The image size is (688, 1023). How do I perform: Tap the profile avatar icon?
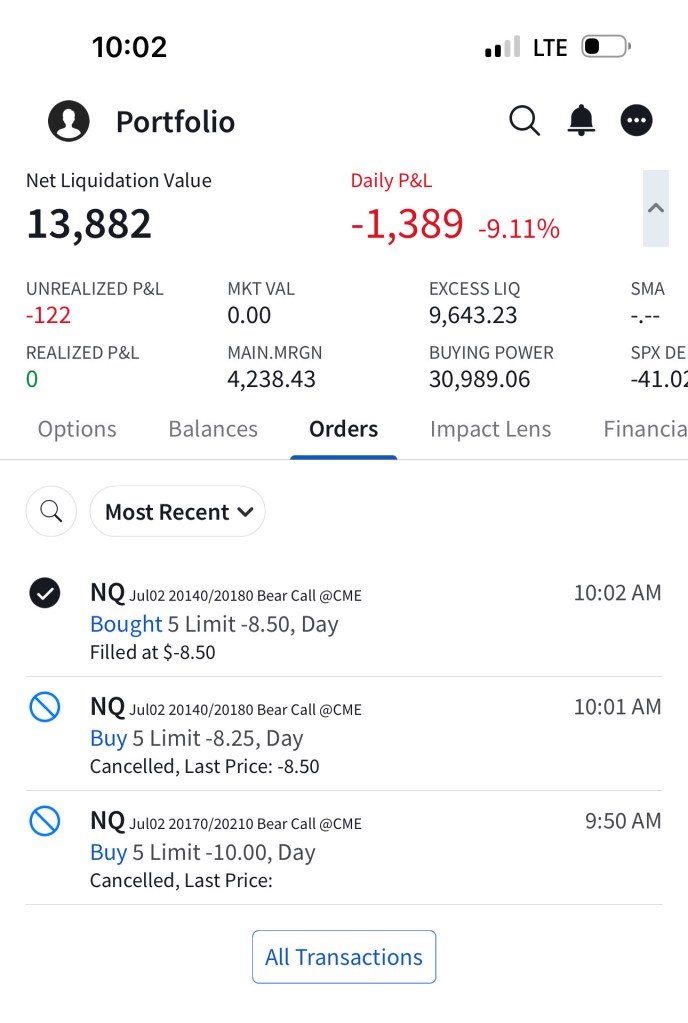tap(69, 122)
